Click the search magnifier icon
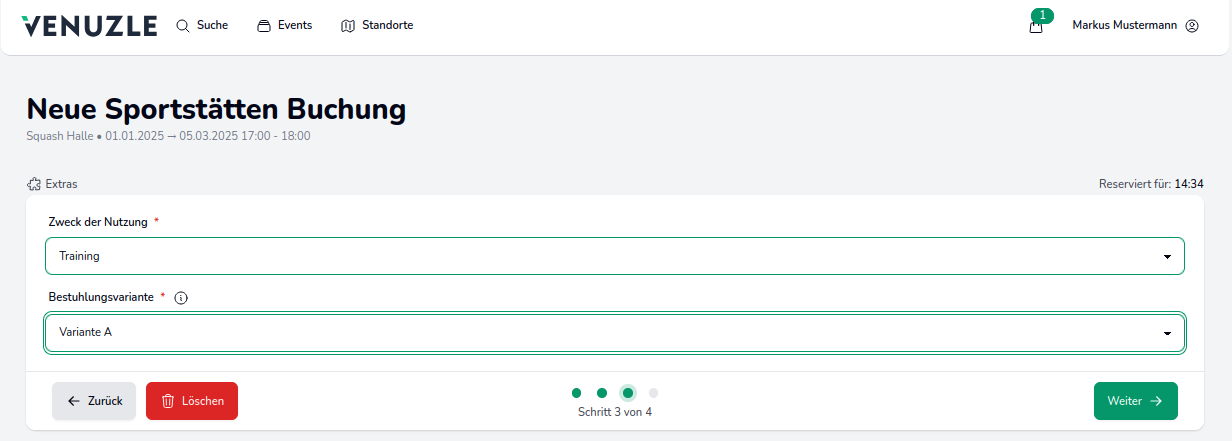1232x441 pixels. pos(183,26)
